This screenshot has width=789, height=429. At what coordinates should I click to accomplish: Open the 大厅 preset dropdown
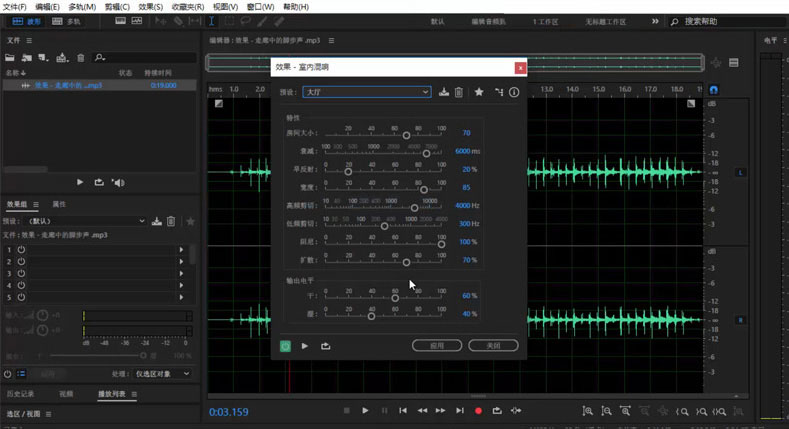367,92
